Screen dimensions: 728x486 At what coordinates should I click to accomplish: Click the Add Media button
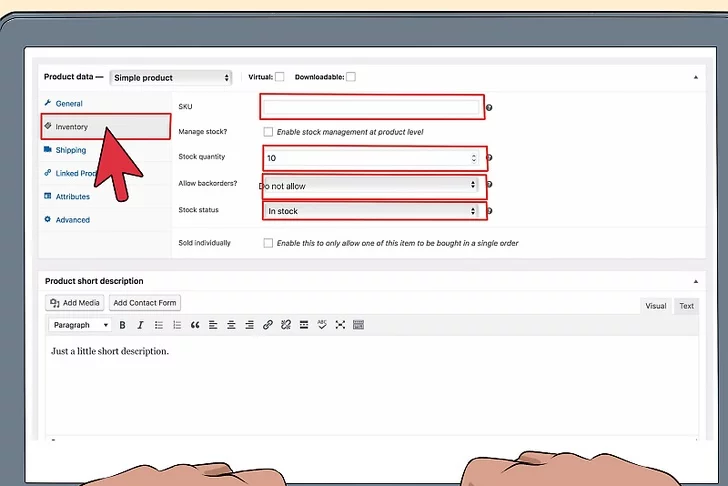coord(74,303)
